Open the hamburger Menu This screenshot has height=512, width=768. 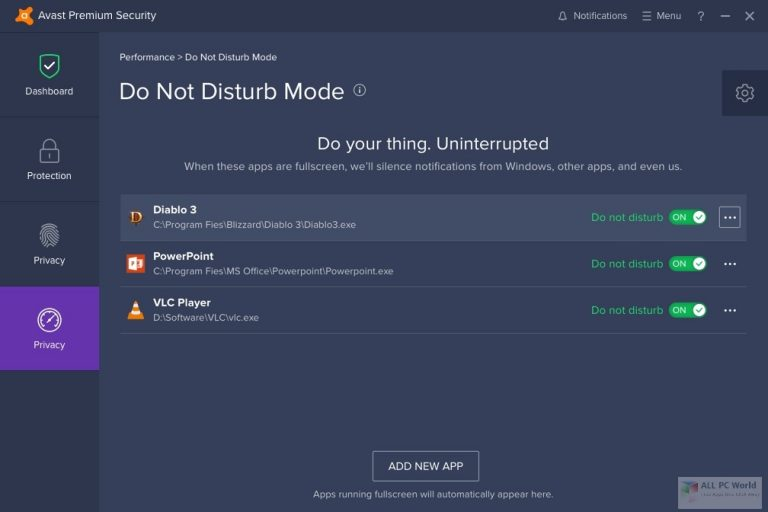661,16
